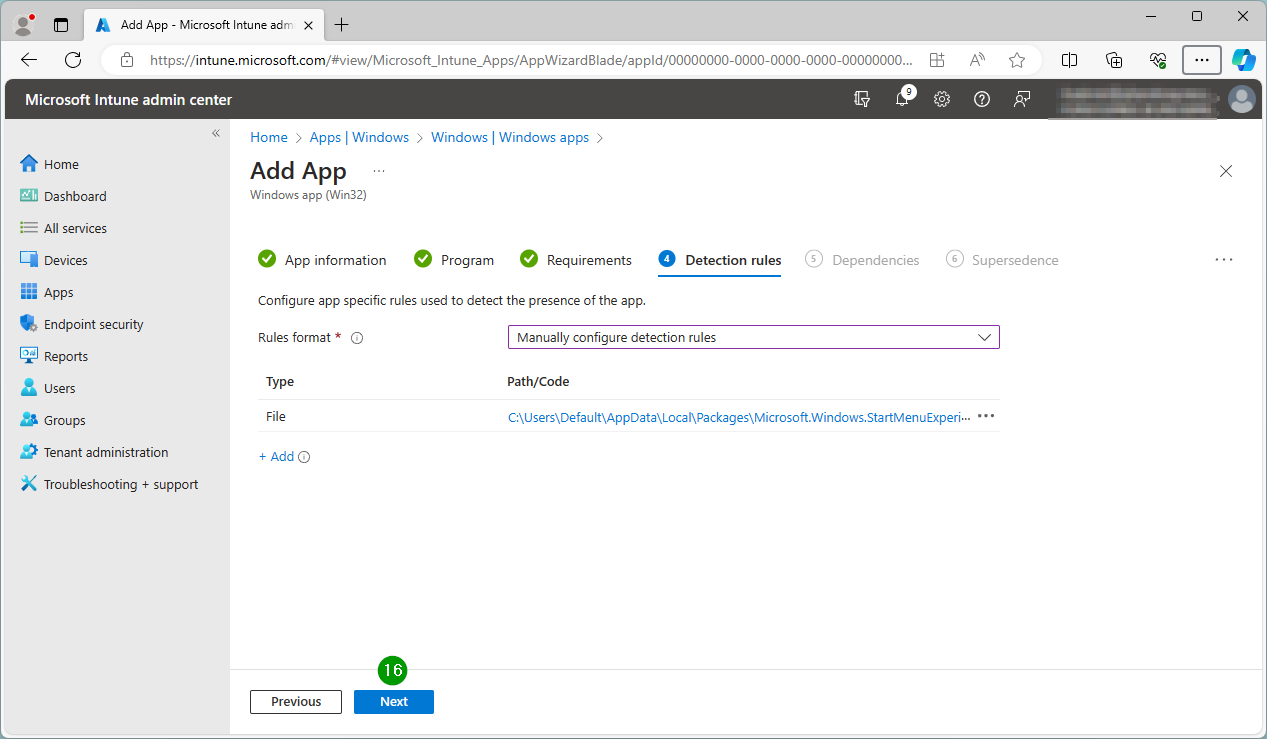Open Endpoint security in sidebar
Screen dimensions: 1267x739
[93, 324]
